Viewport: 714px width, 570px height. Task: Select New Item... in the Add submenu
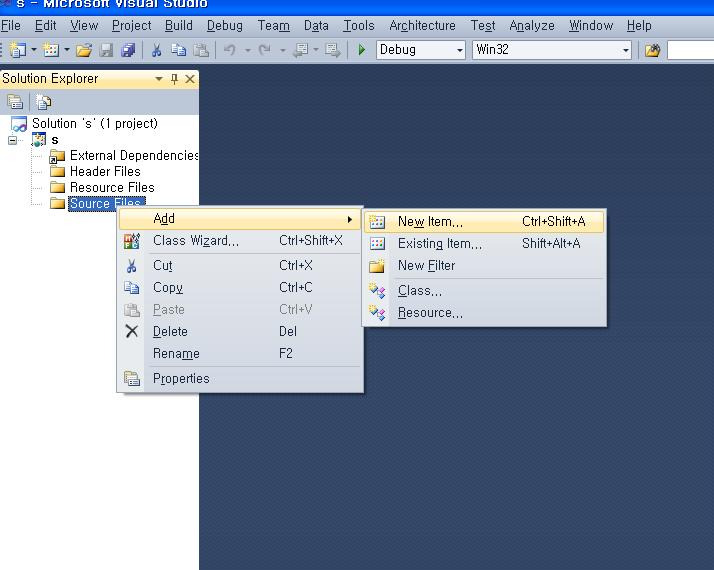tap(484, 222)
